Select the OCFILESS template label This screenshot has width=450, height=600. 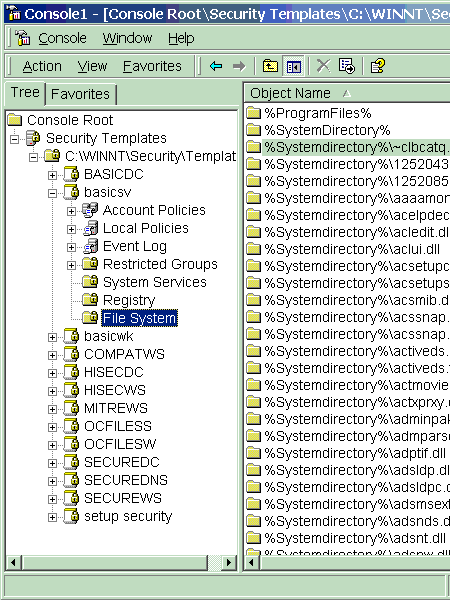(x=118, y=426)
